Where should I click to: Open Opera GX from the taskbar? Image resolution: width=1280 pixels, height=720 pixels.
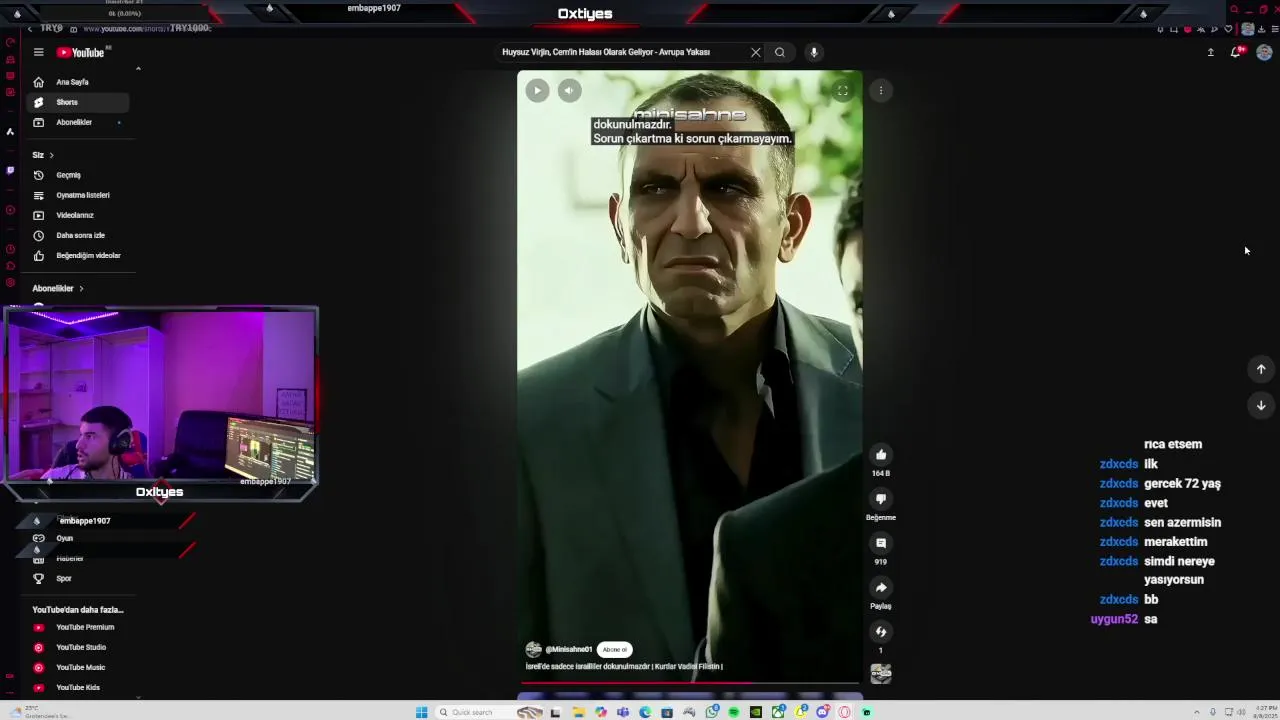[x=844, y=712]
